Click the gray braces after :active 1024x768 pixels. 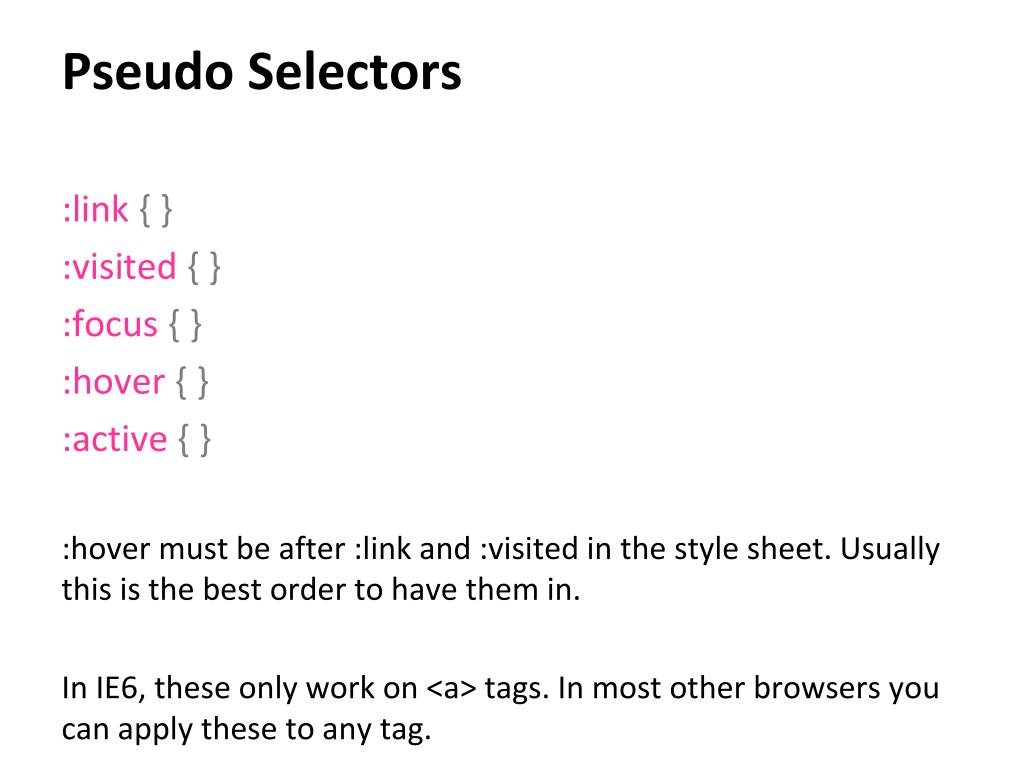pos(195,440)
